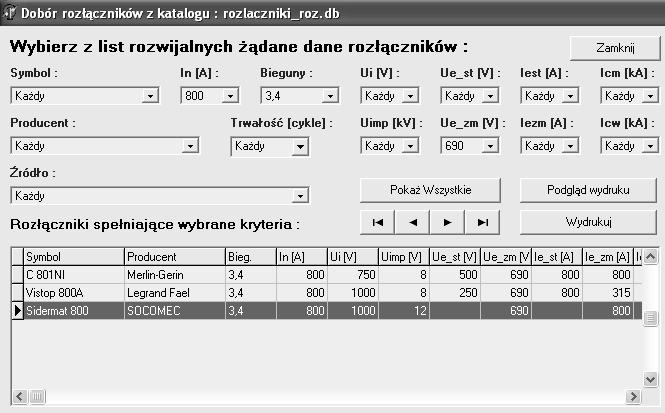Select the C 801NI row

pos(327,275)
